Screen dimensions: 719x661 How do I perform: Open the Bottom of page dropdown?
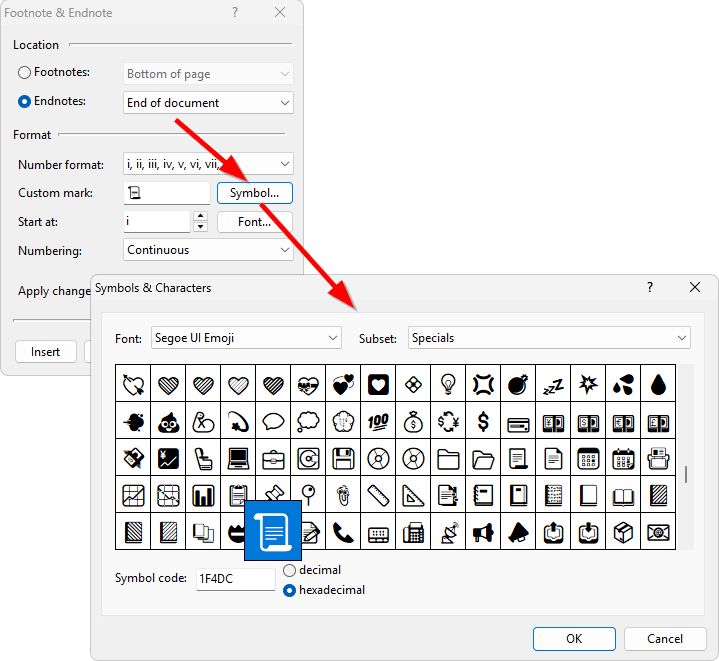click(208, 74)
